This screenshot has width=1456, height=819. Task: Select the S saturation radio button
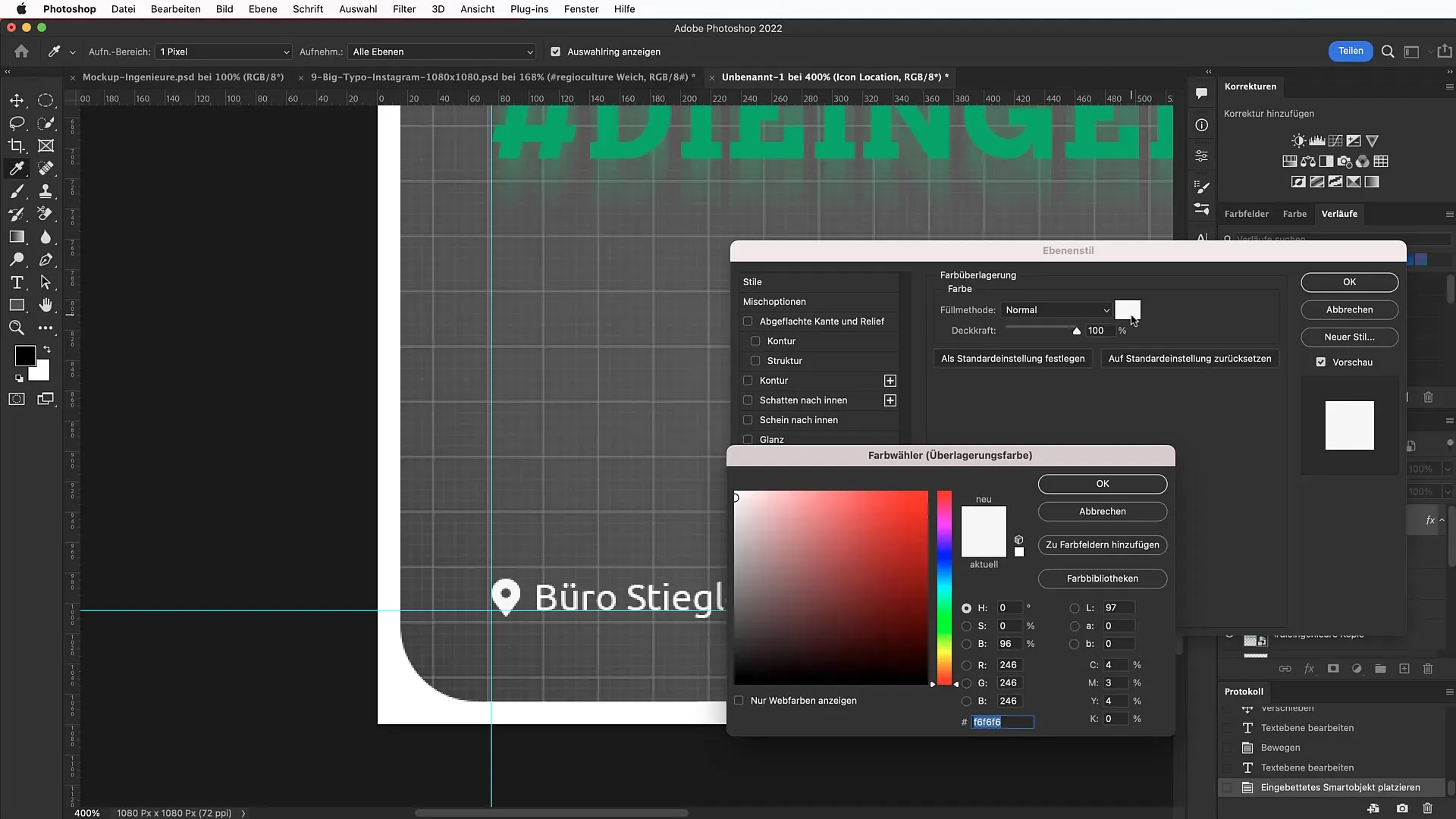coord(966,626)
